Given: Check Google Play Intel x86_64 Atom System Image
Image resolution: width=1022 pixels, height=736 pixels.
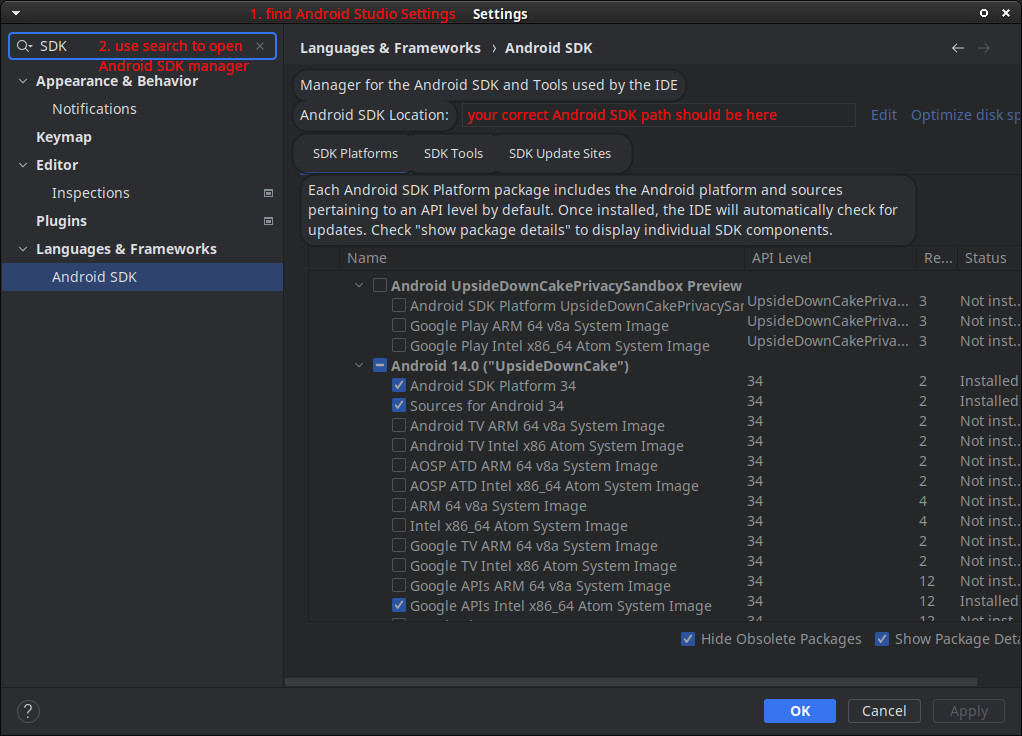Looking at the screenshot, I should [x=399, y=346].
